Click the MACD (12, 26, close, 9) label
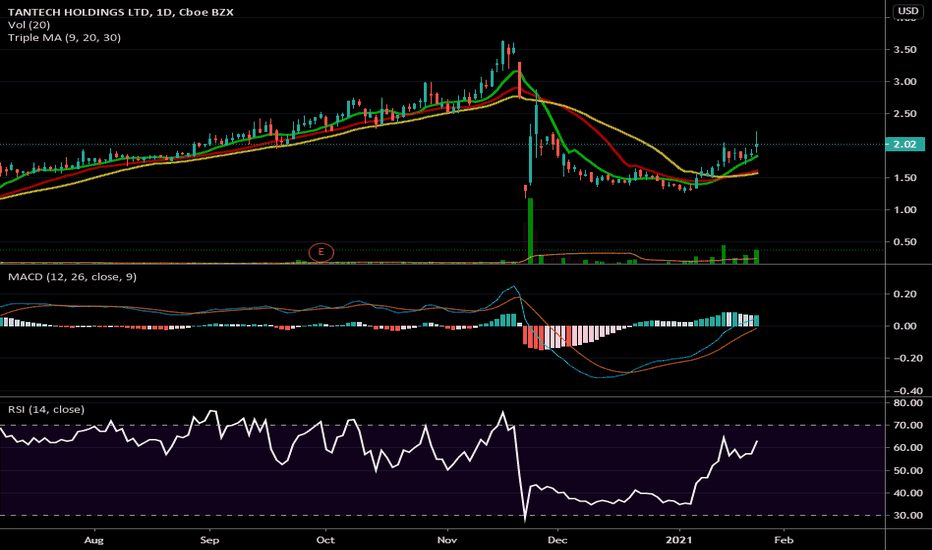This screenshot has height=550, width=932. (x=72, y=276)
